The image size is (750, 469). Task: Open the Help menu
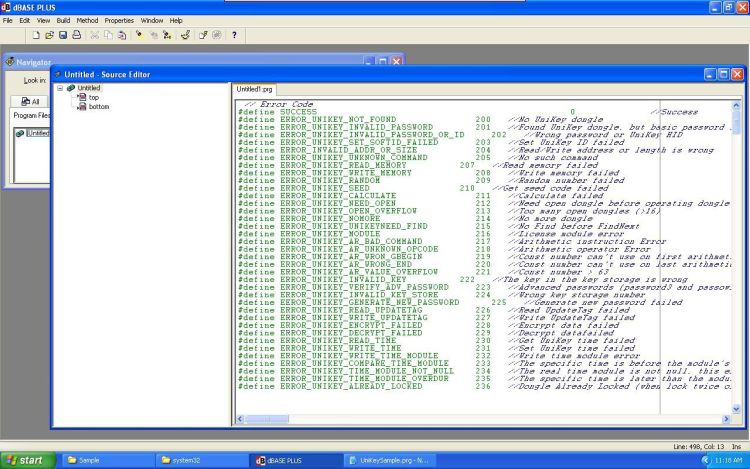[176, 21]
